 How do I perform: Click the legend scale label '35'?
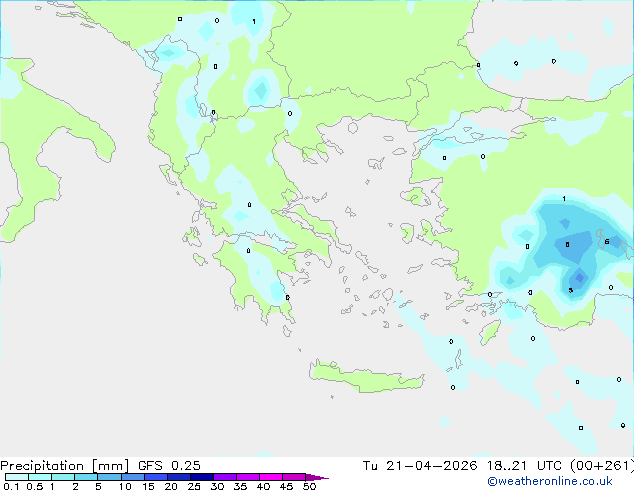point(240,486)
